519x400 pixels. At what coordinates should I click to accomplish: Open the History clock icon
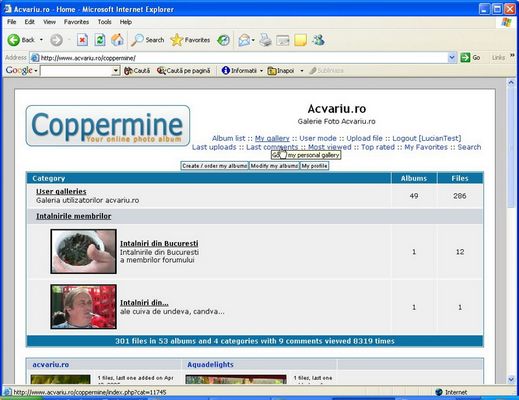click(223, 40)
